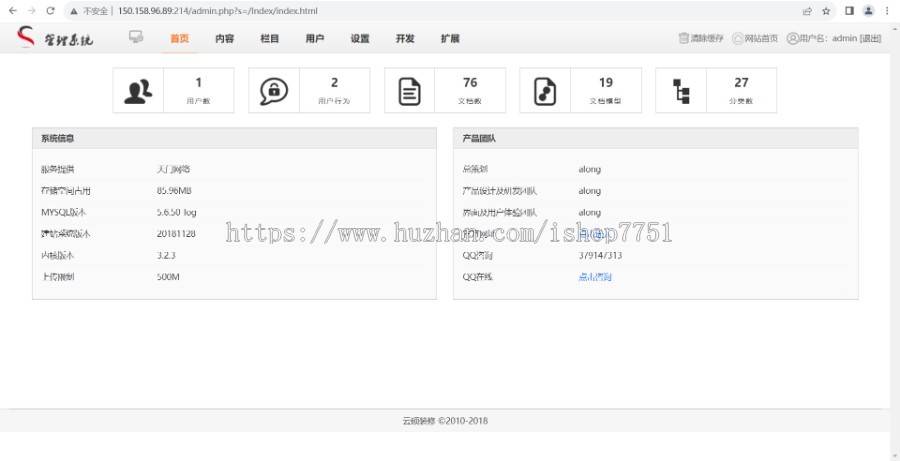Click the management system logo
Image resolution: width=900 pixels, height=461 pixels.
click(55, 38)
